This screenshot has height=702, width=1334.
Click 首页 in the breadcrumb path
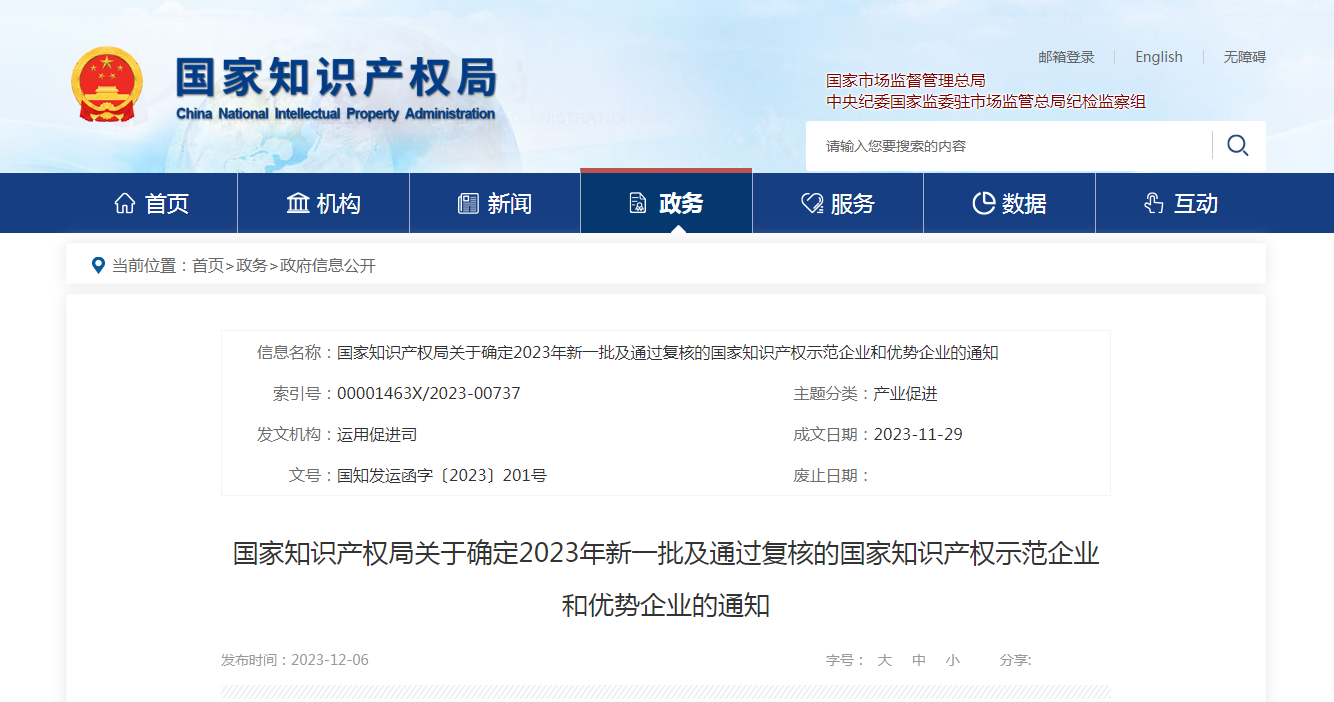tap(208, 265)
